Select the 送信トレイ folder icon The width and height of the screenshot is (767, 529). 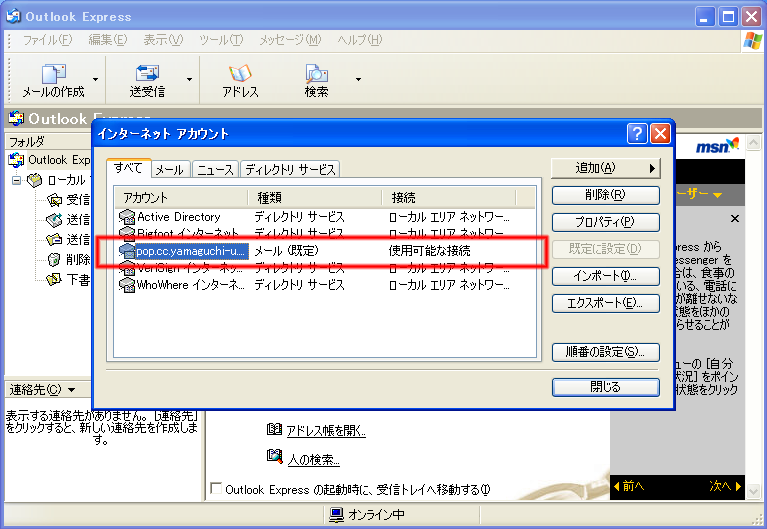(x=54, y=220)
